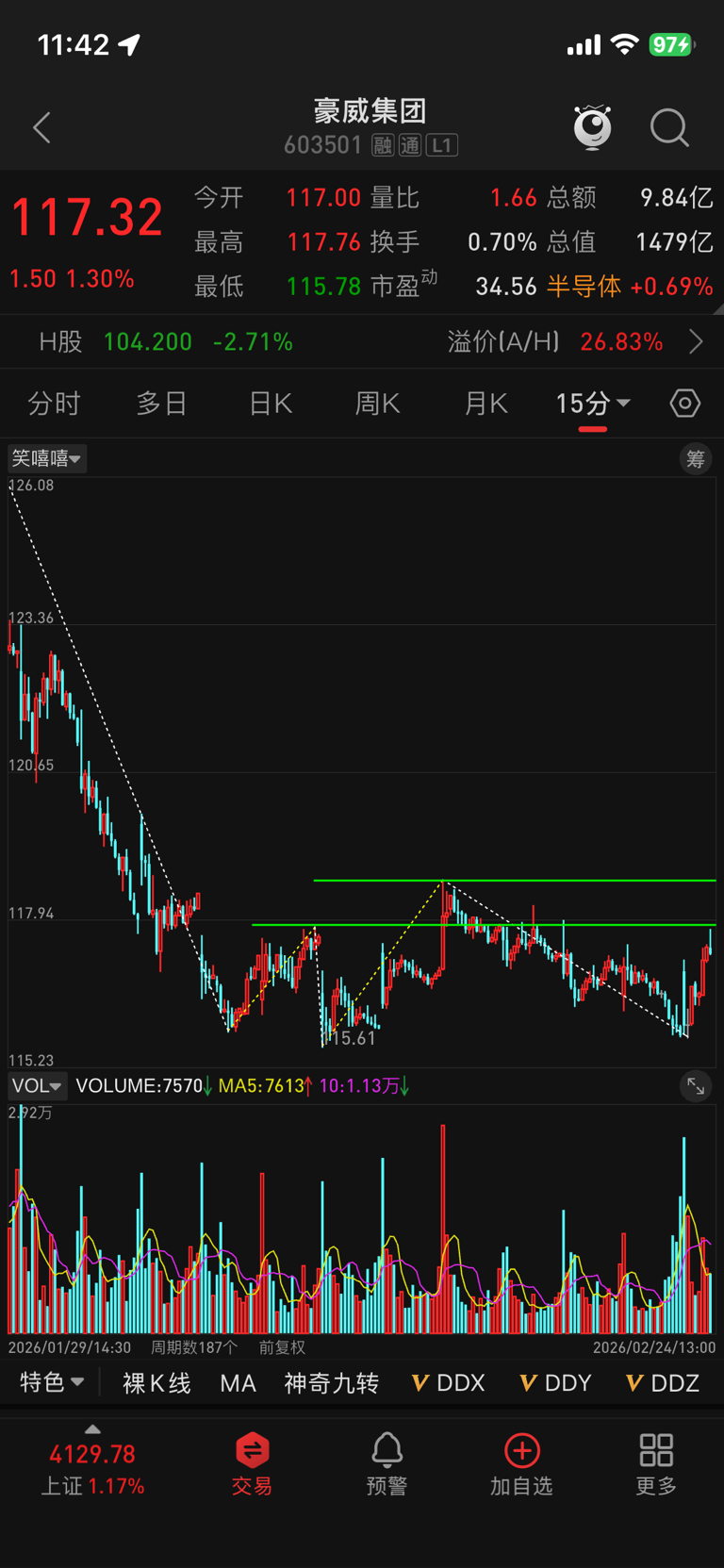This screenshot has height=1568, width=724.
Task: Select the DDX indicator
Action: coord(449,1383)
